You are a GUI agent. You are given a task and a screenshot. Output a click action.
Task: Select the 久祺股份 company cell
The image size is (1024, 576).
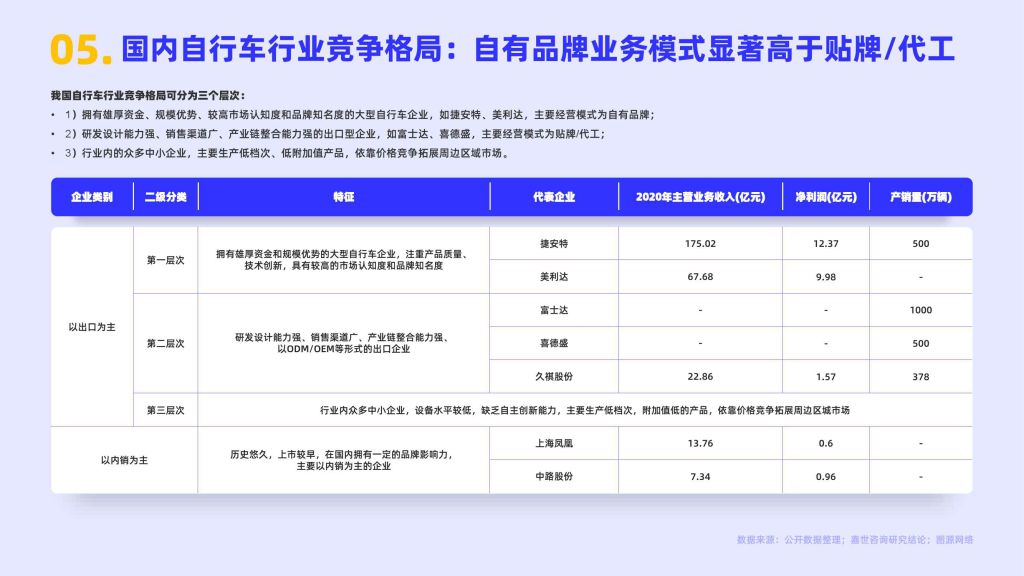tap(554, 377)
